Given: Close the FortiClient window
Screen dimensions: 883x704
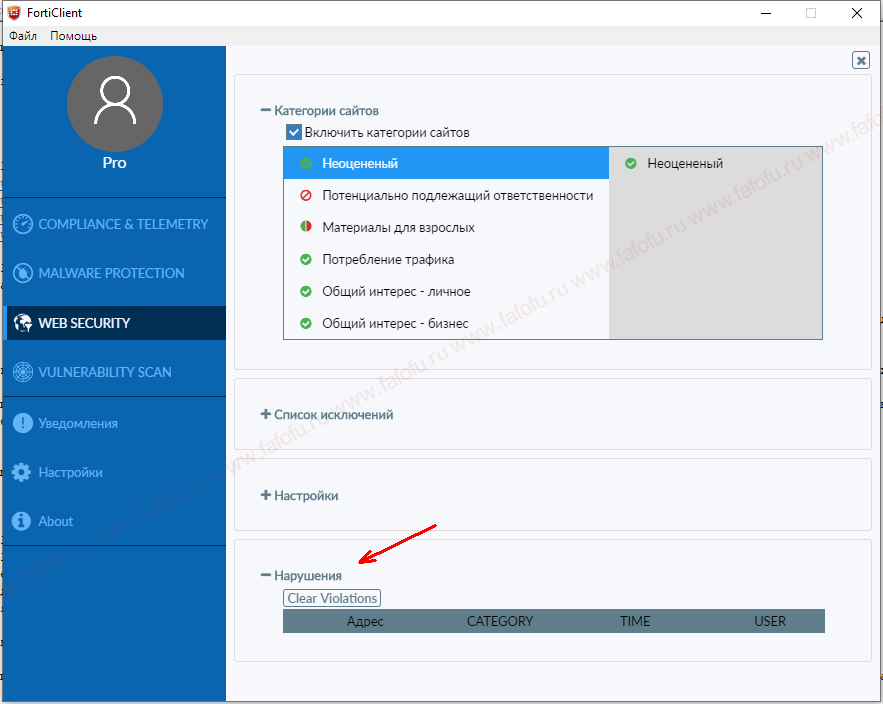Looking at the screenshot, I should [x=857, y=13].
